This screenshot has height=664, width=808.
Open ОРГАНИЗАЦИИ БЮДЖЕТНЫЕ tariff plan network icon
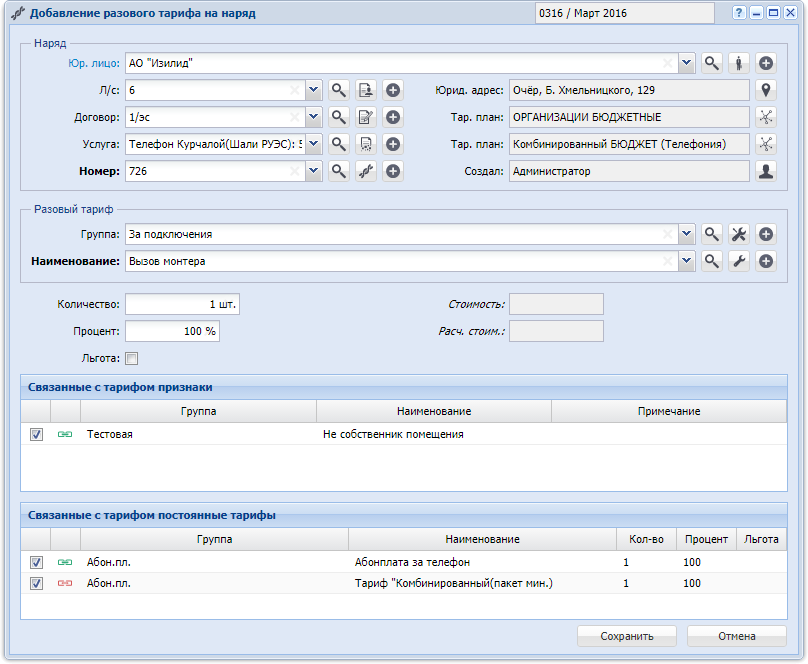coord(766,117)
